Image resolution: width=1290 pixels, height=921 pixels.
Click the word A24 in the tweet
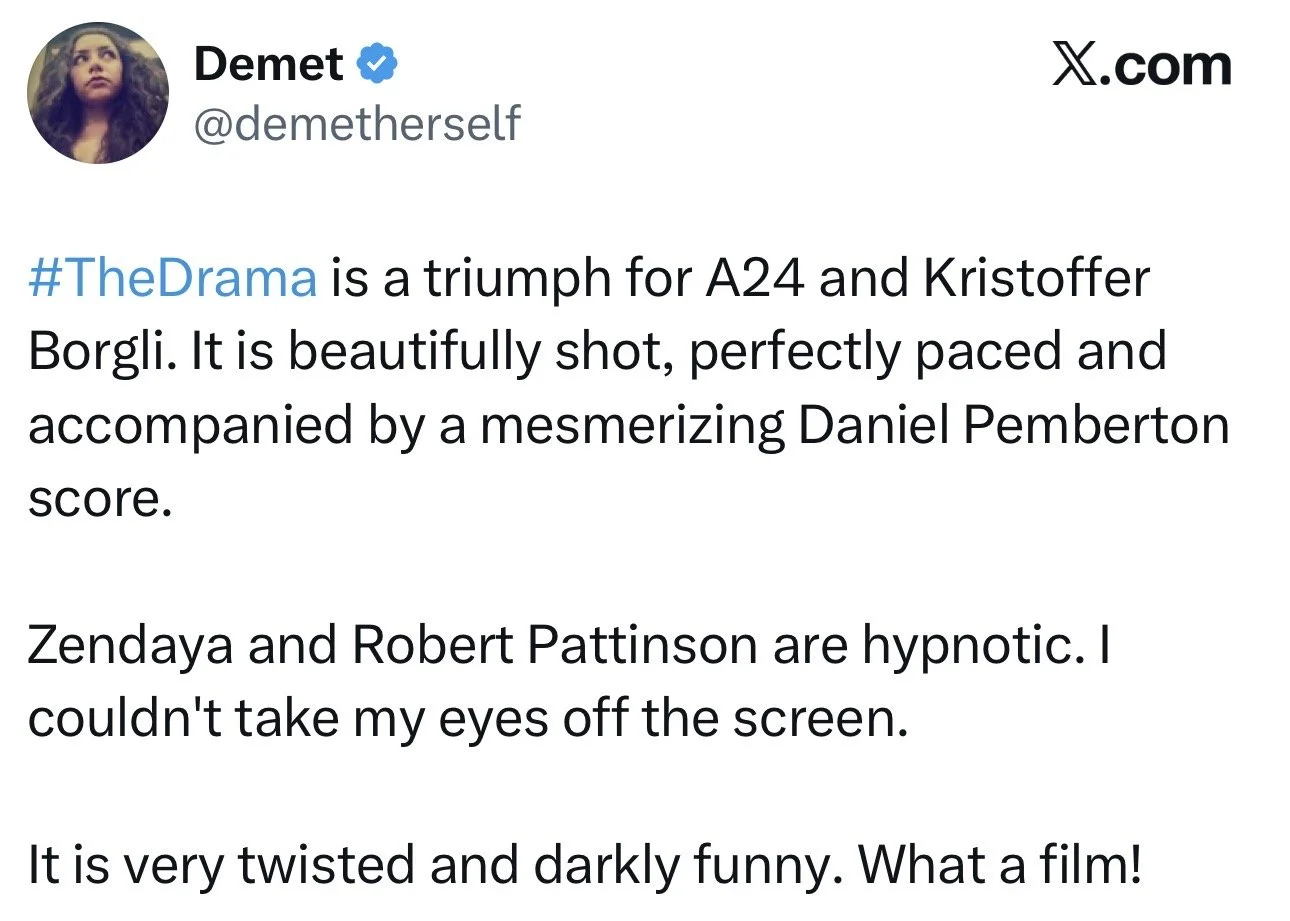coord(756,279)
